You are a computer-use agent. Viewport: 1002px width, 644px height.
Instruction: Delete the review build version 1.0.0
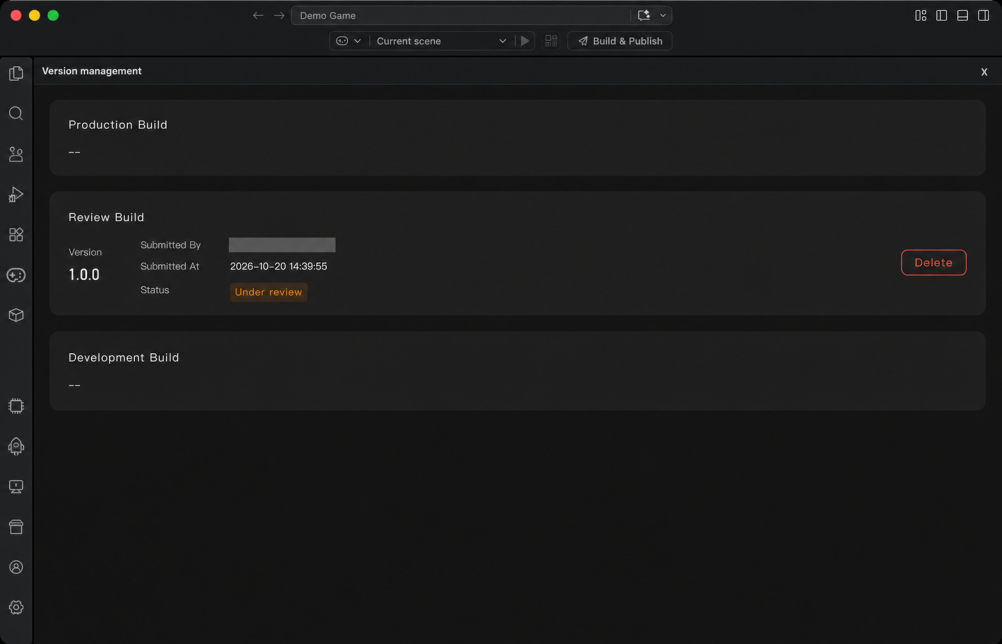point(934,263)
